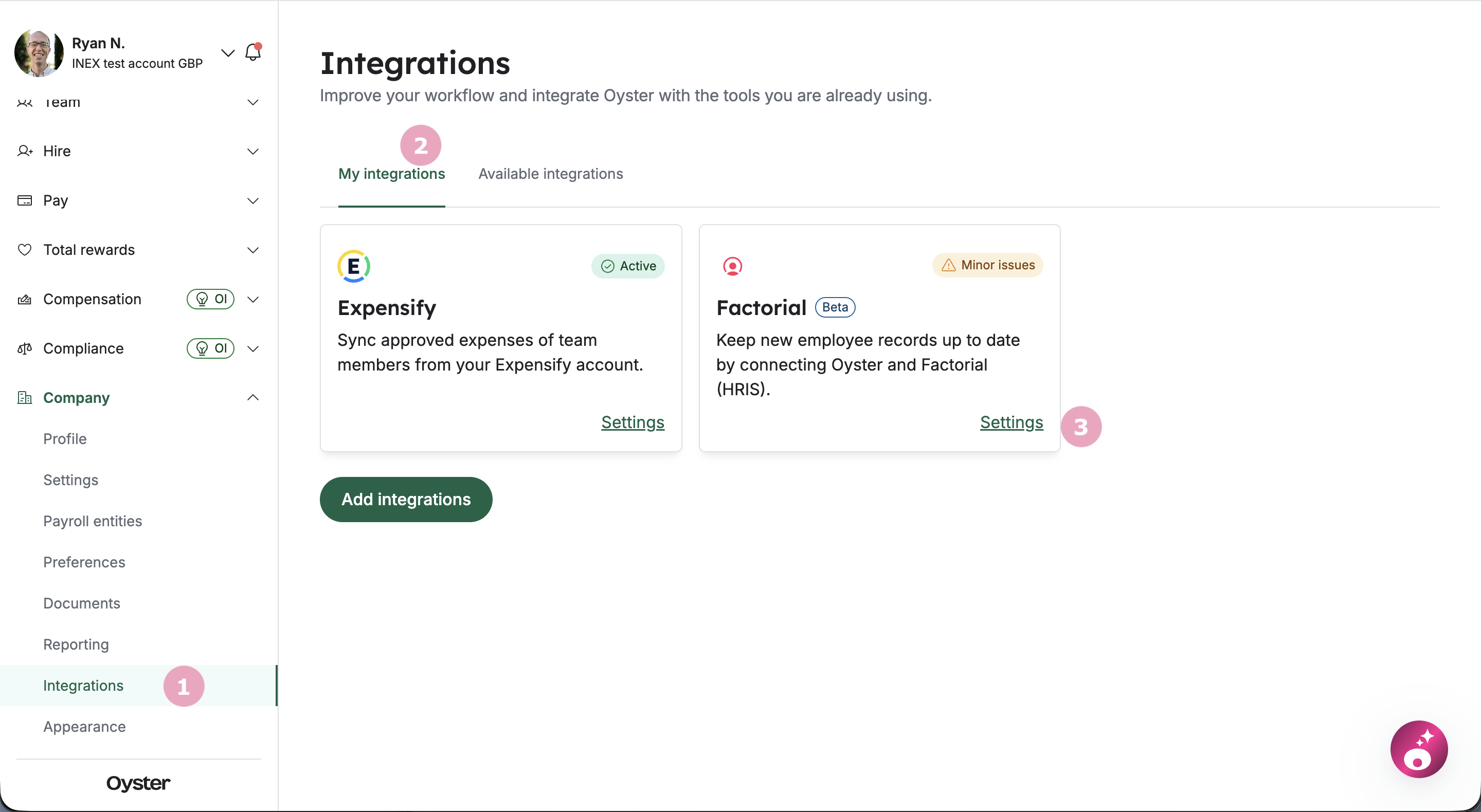Image resolution: width=1481 pixels, height=812 pixels.
Task: Open Appearance settings
Action: pyautogui.click(x=84, y=726)
